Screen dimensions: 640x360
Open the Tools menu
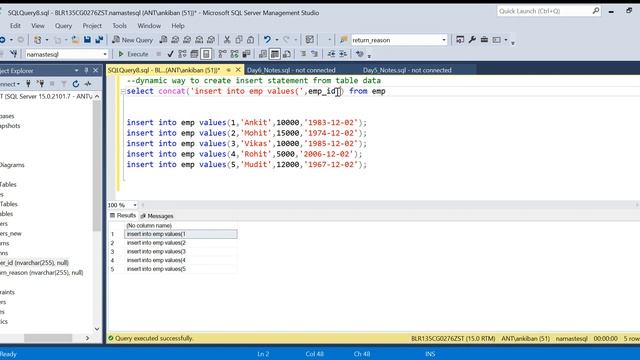click(120, 26)
